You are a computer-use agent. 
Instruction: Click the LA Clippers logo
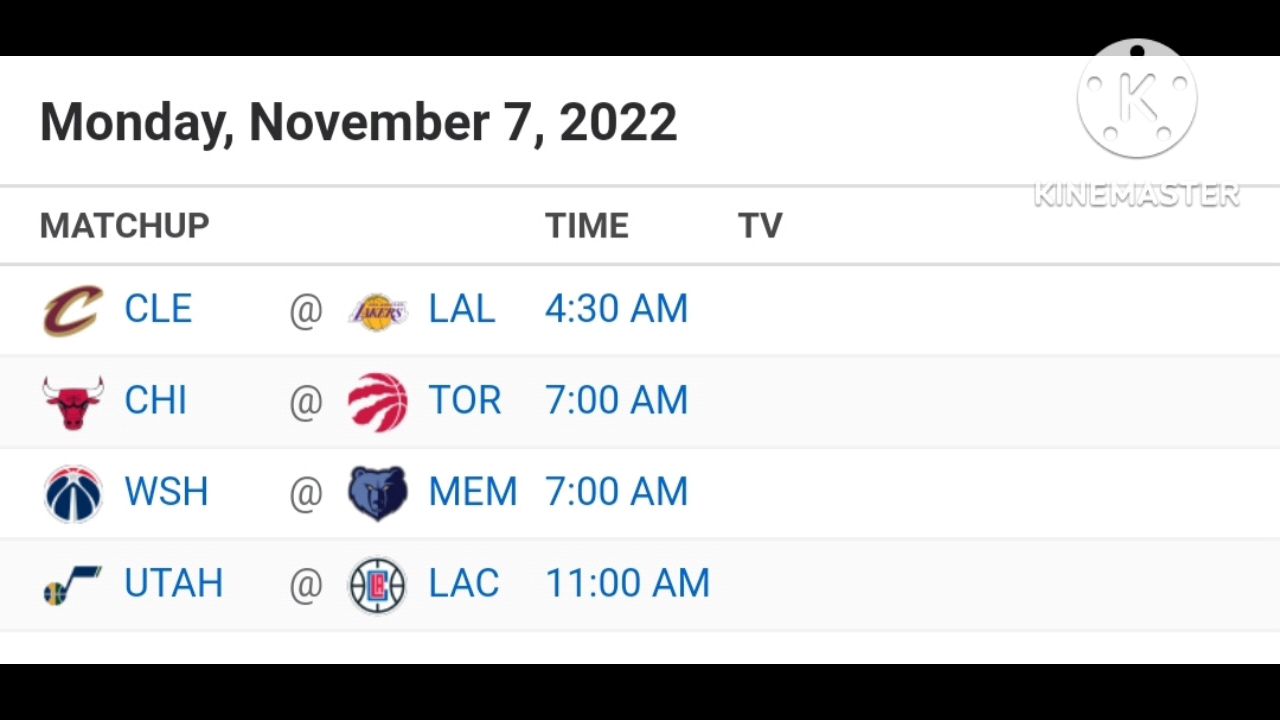377,585
